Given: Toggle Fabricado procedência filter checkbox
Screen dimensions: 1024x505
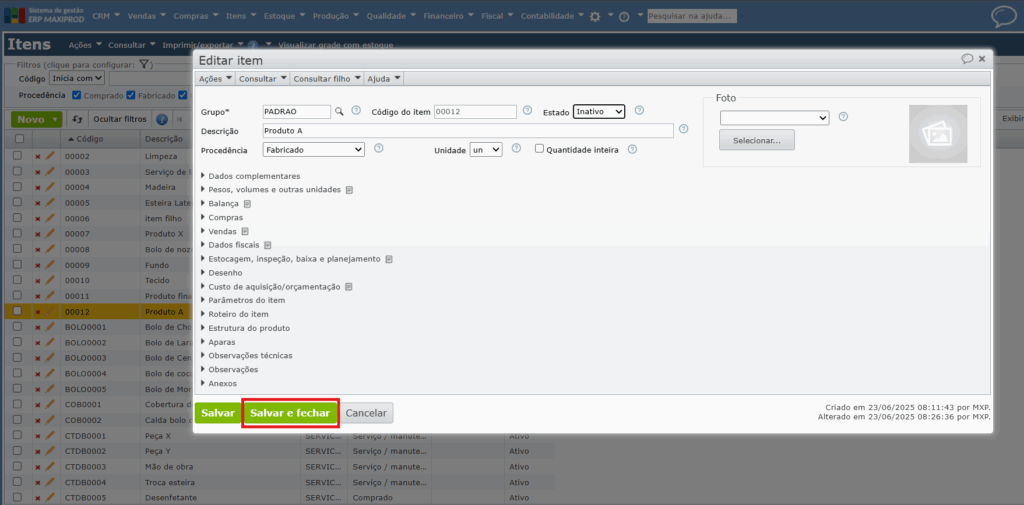Looking at the screenshot, I should pos(131,95).
